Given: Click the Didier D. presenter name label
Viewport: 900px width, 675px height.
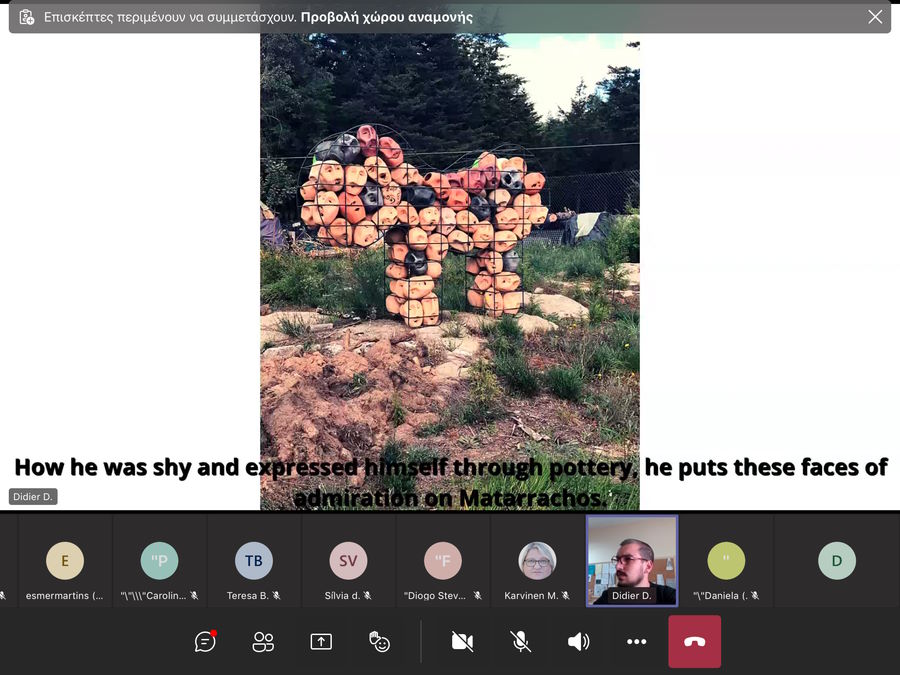Looking at the screenshot, I should [x=33, y=497].
